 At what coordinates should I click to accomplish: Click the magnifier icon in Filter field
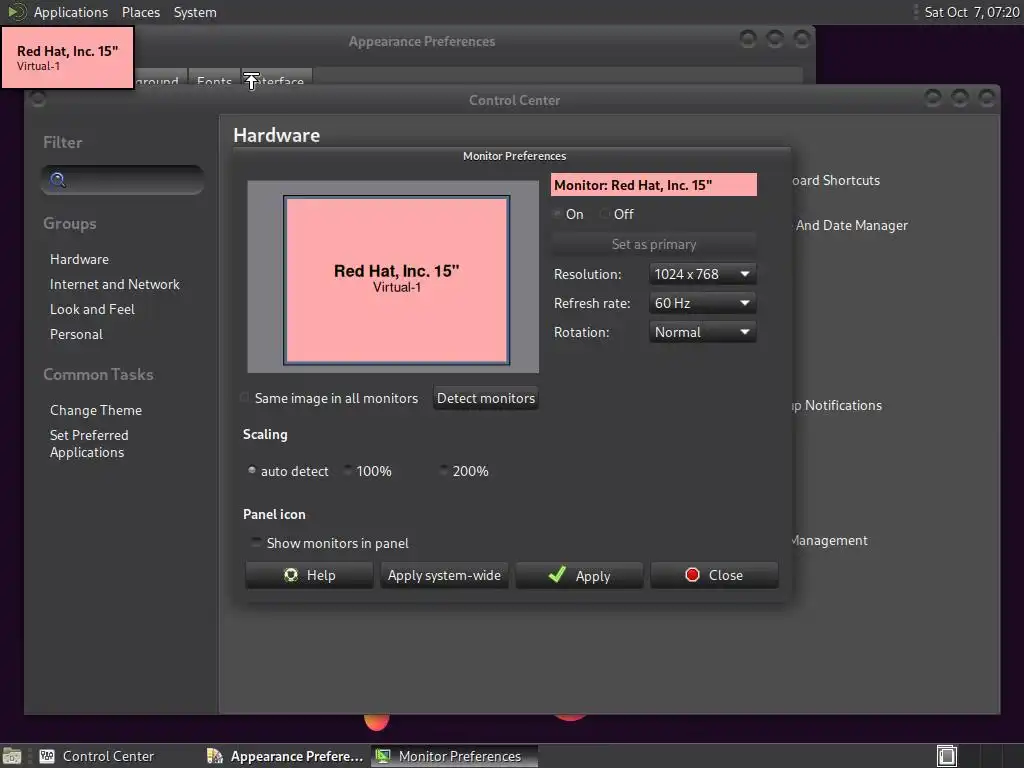(57, 180)
